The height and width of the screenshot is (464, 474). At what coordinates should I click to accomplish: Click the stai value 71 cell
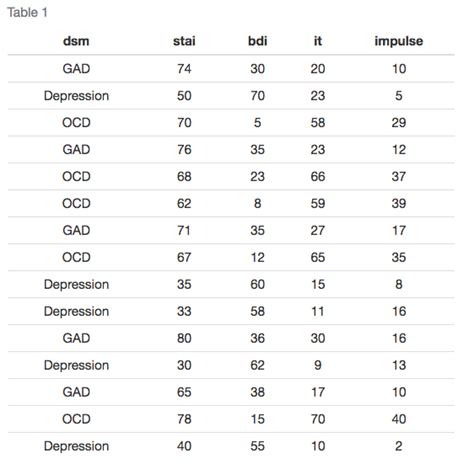[x=184, y=231]
